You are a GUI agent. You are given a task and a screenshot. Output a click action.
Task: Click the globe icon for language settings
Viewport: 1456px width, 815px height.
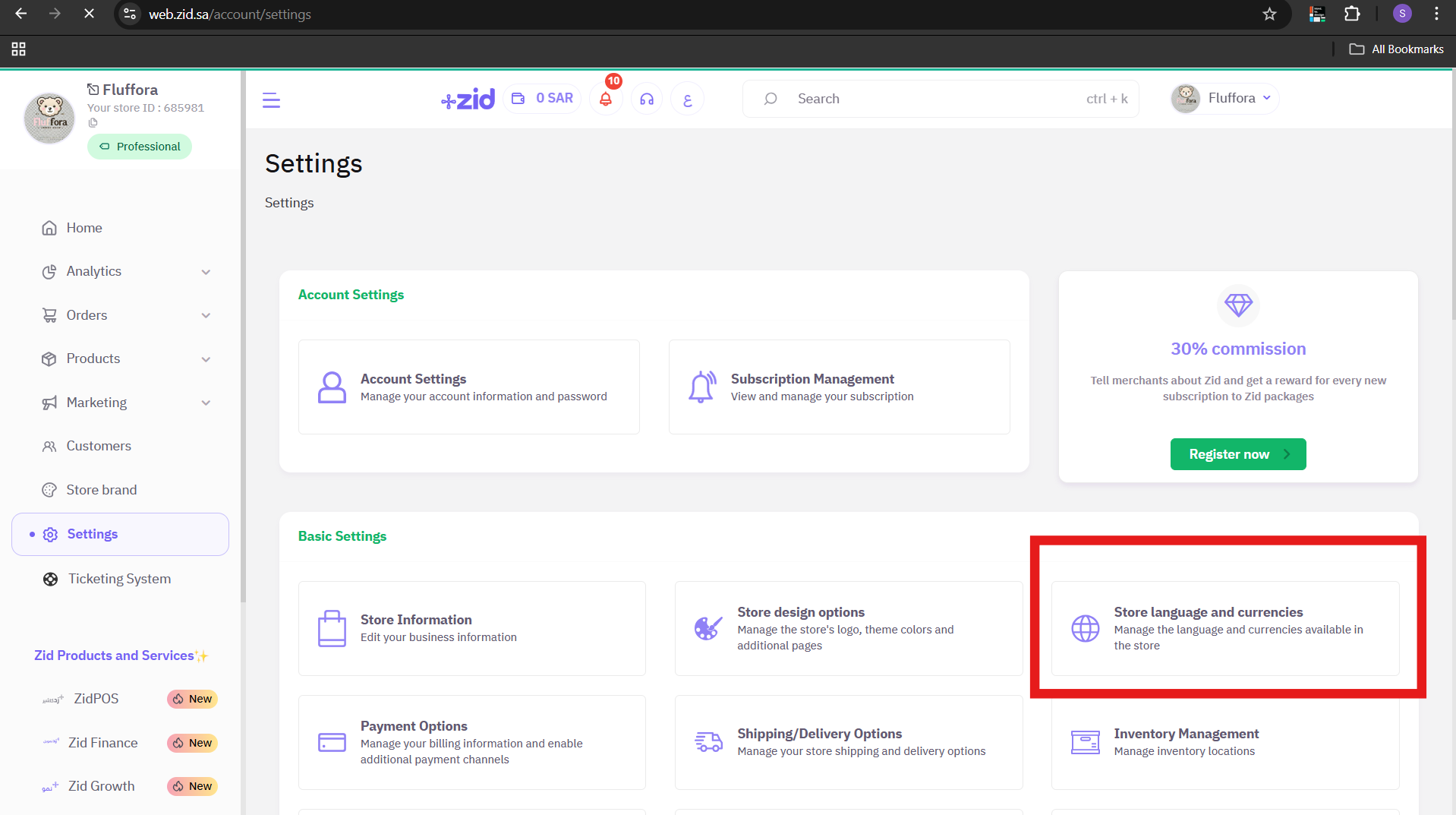(x=1085, y=628)
